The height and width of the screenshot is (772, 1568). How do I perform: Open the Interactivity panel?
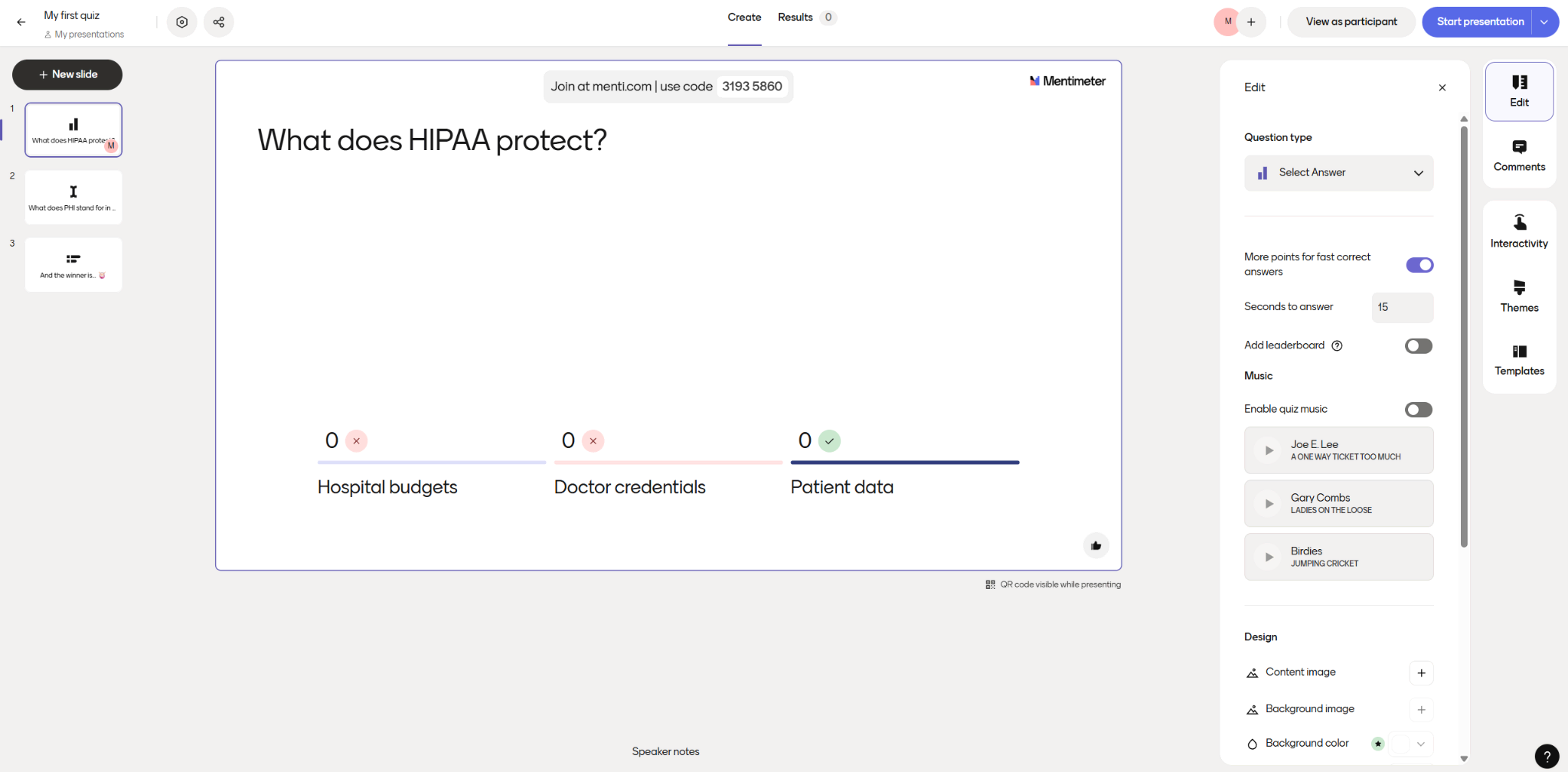[x=1519, y=231]
